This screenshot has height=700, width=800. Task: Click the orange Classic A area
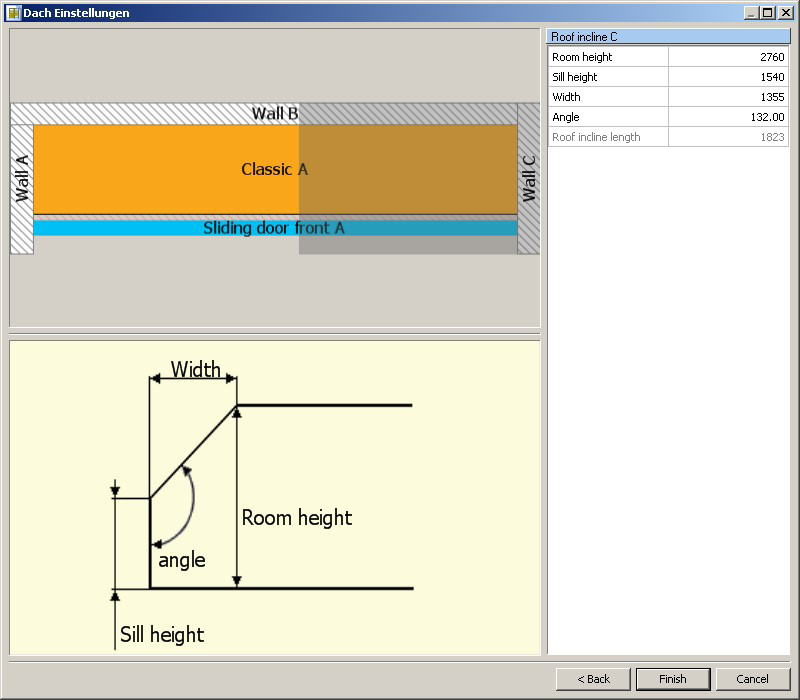170,169
